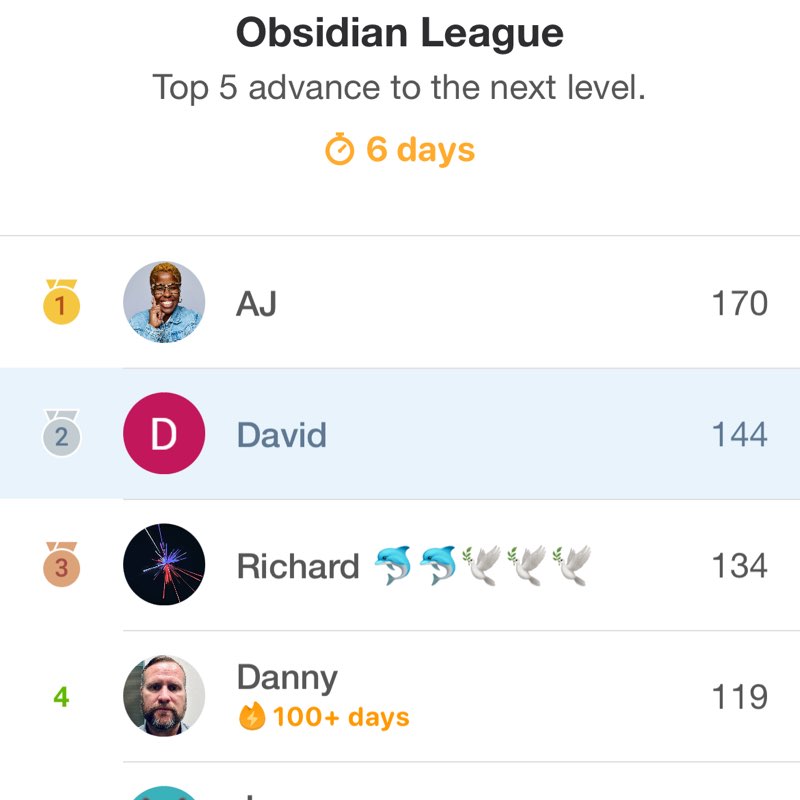The height and width of the screenshot is (800, 800).
Task: Tap the Obsidian League heading
Action: (400, 34)
